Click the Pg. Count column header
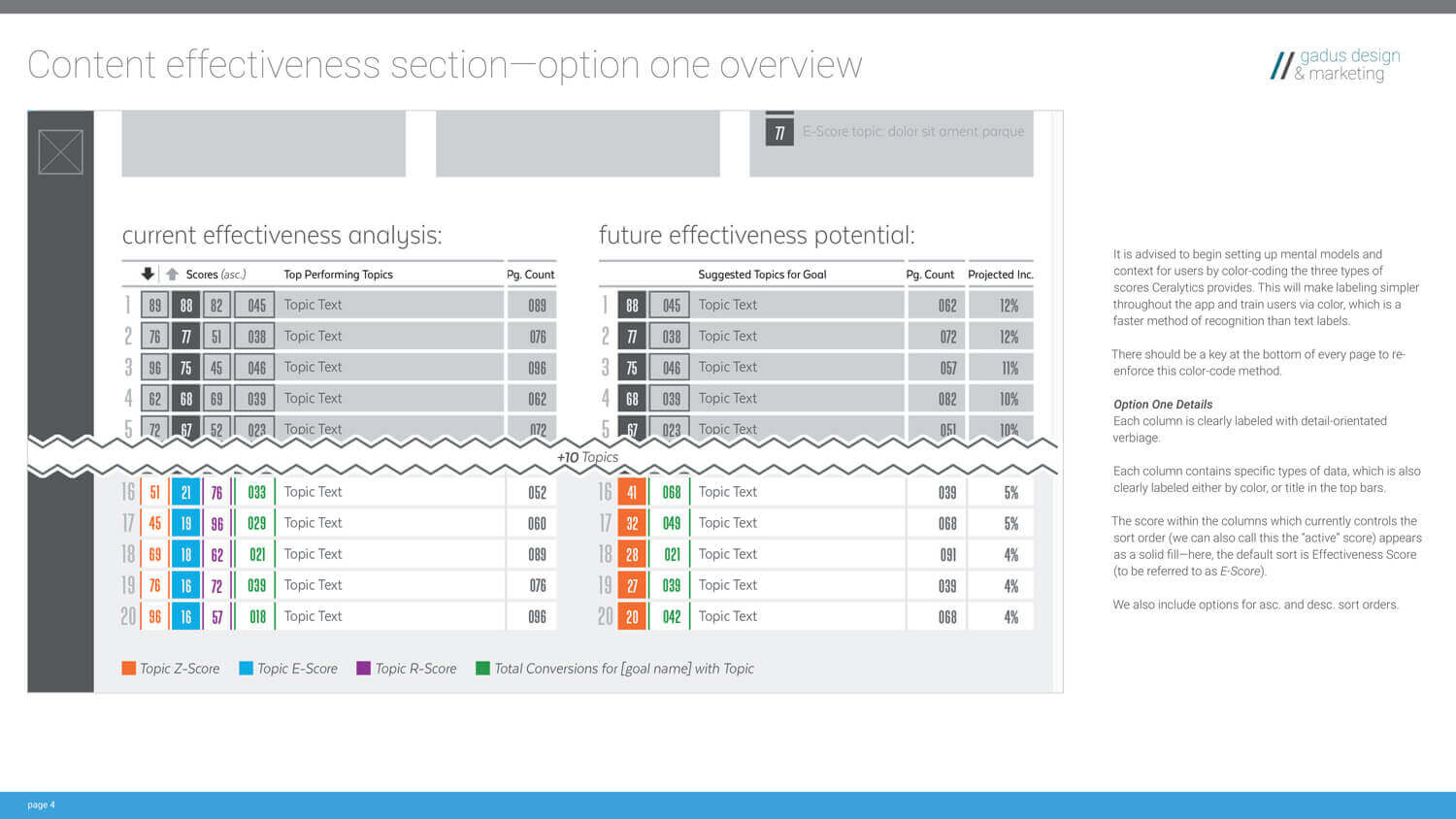 coord(530,274)
